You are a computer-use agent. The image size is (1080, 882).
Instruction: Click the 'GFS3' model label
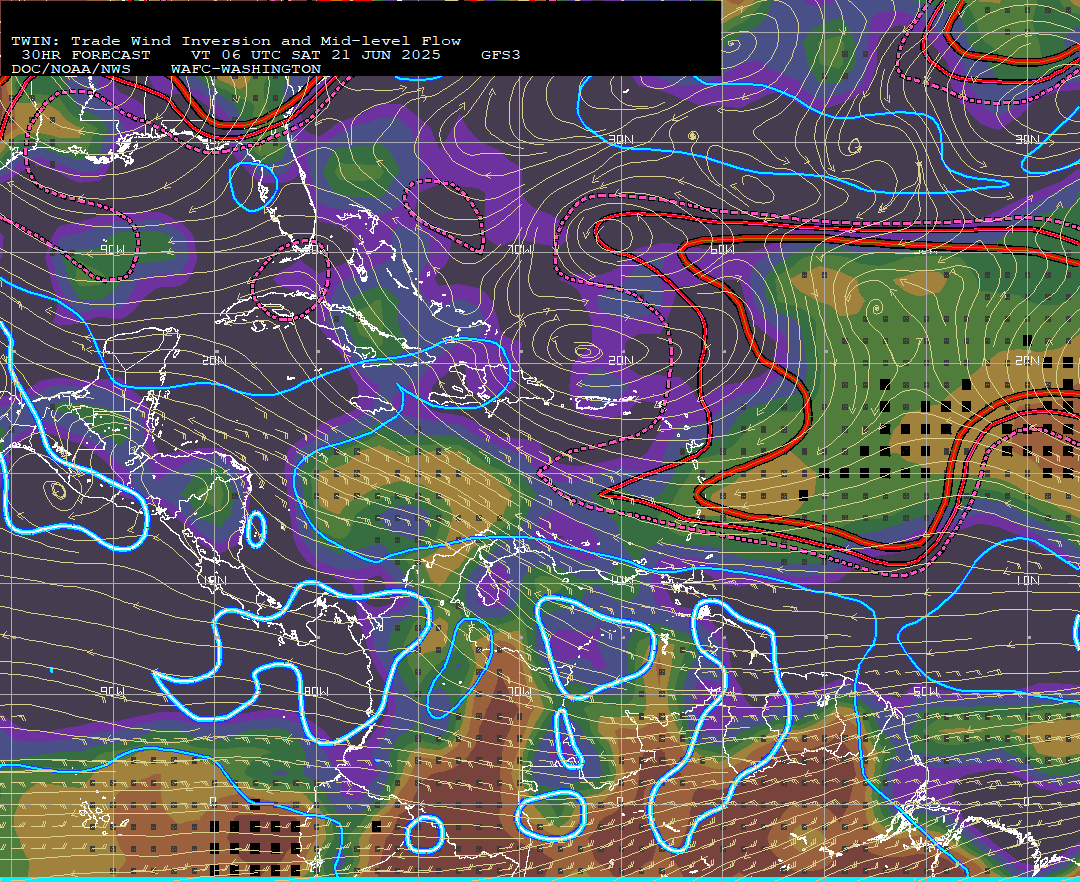501,55
